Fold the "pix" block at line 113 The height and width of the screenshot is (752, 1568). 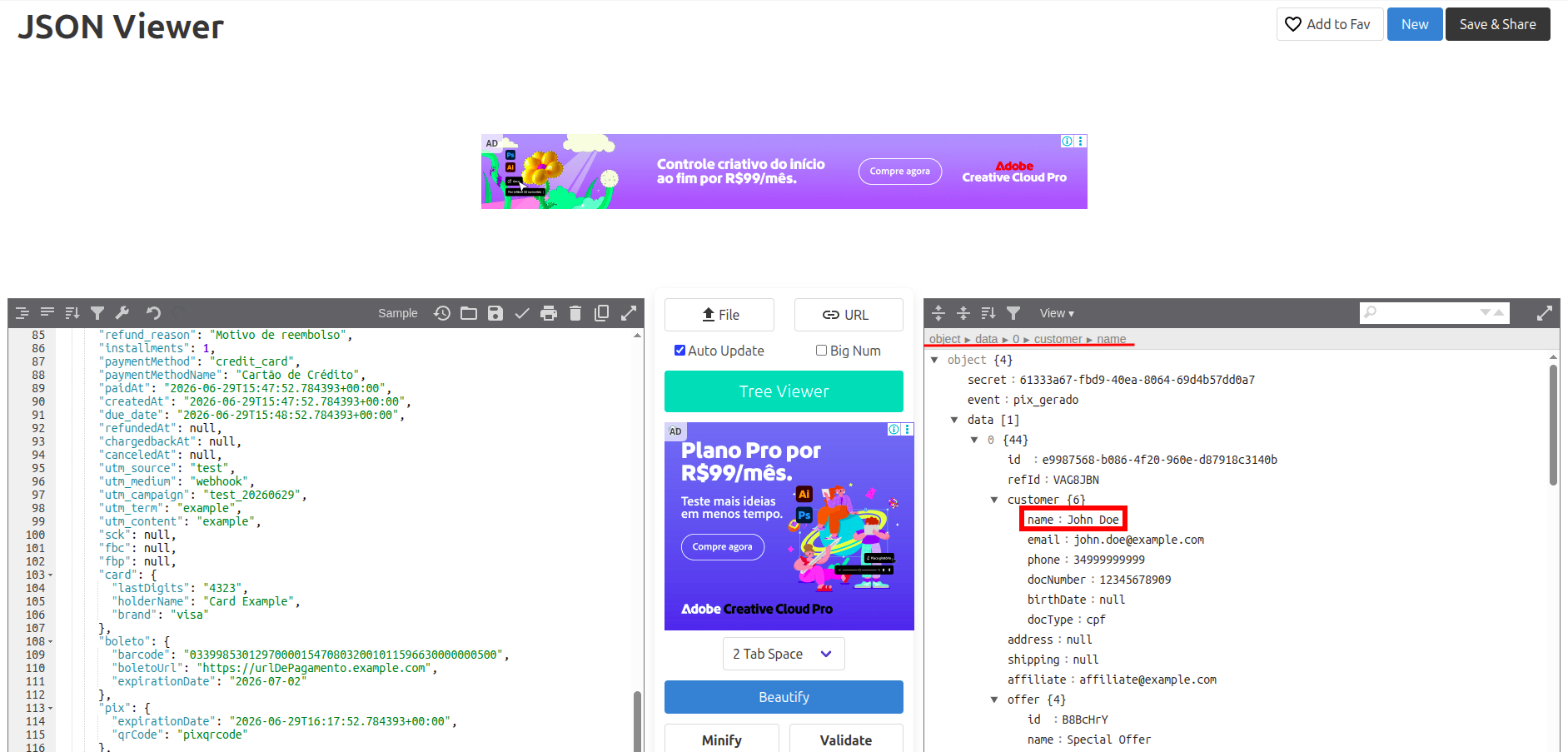[50, 708]
